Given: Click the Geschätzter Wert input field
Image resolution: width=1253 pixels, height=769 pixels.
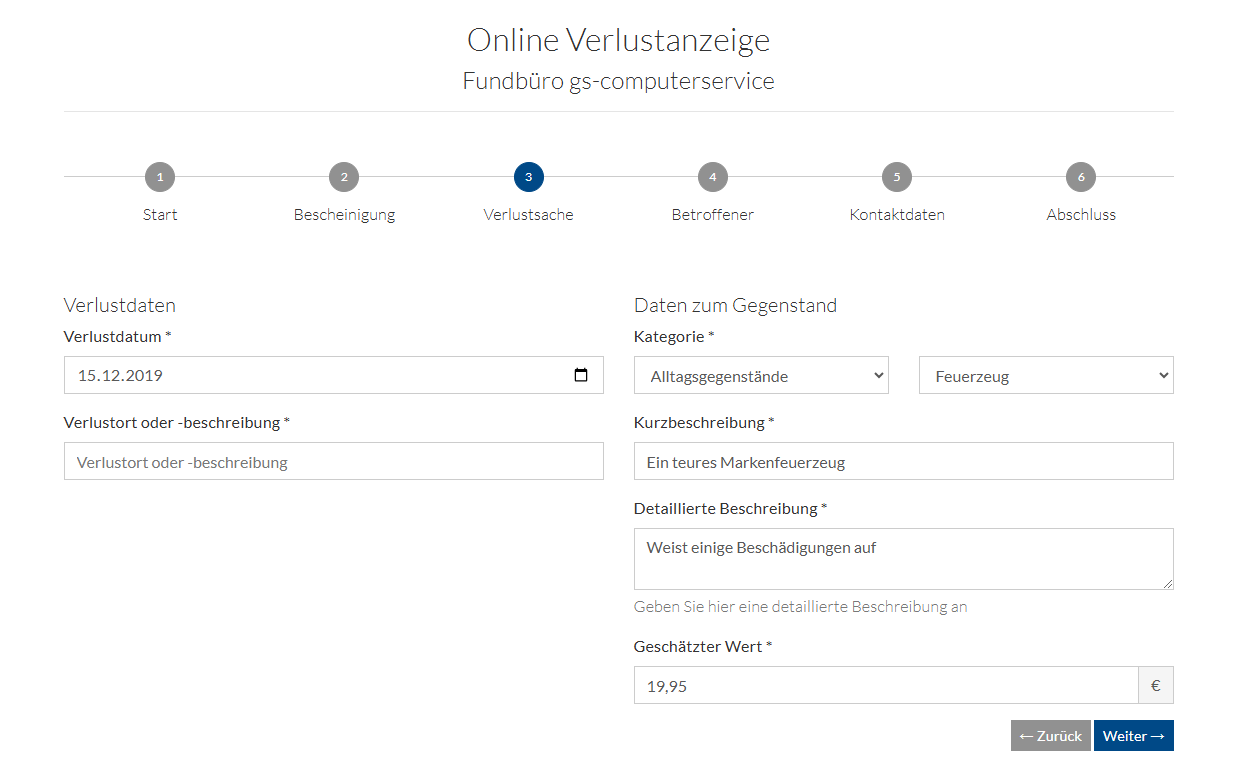Looking at the screenshot, I should click(885, 686).
